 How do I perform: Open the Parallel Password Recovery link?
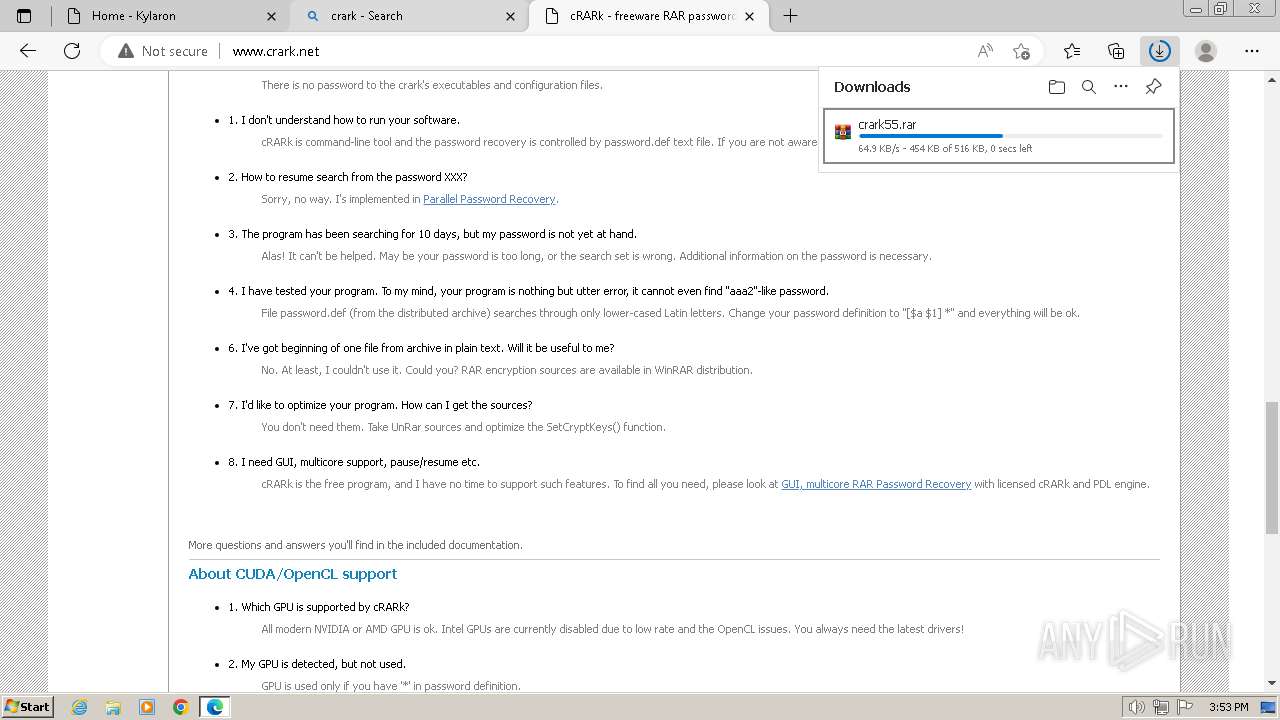pyautogui.click(x=489, y=199)
